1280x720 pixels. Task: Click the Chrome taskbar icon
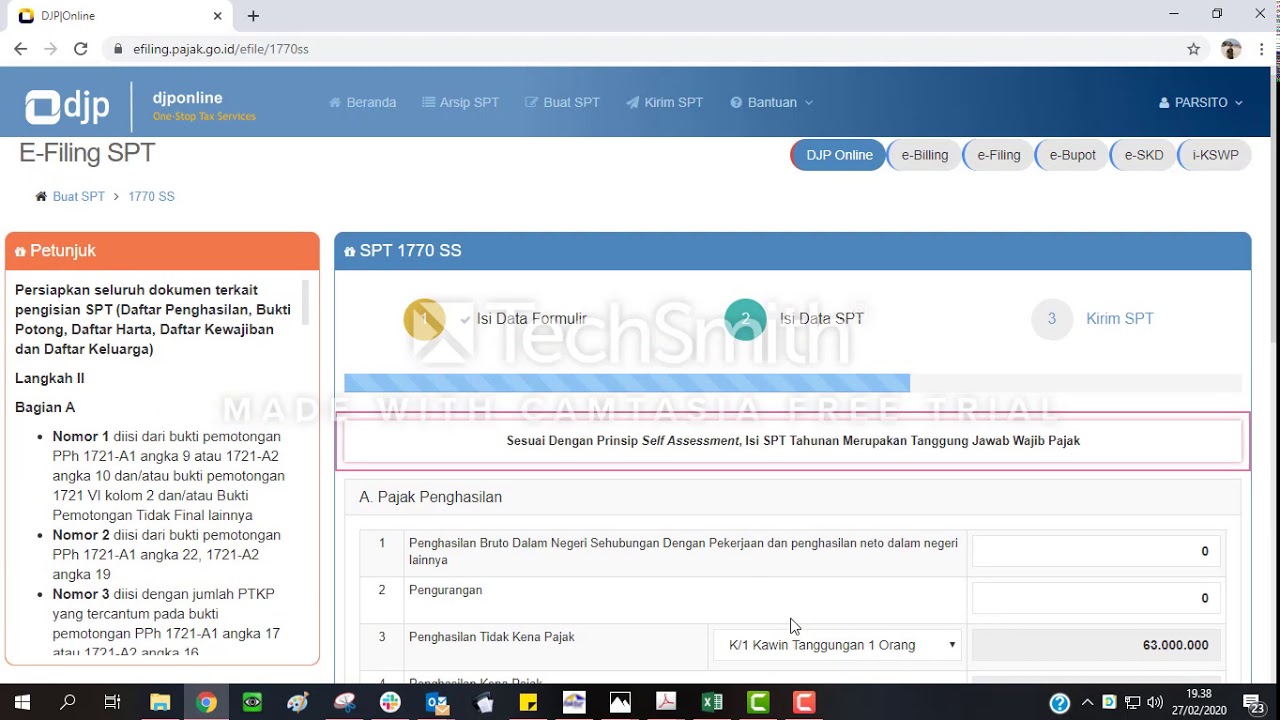point(206,703)
